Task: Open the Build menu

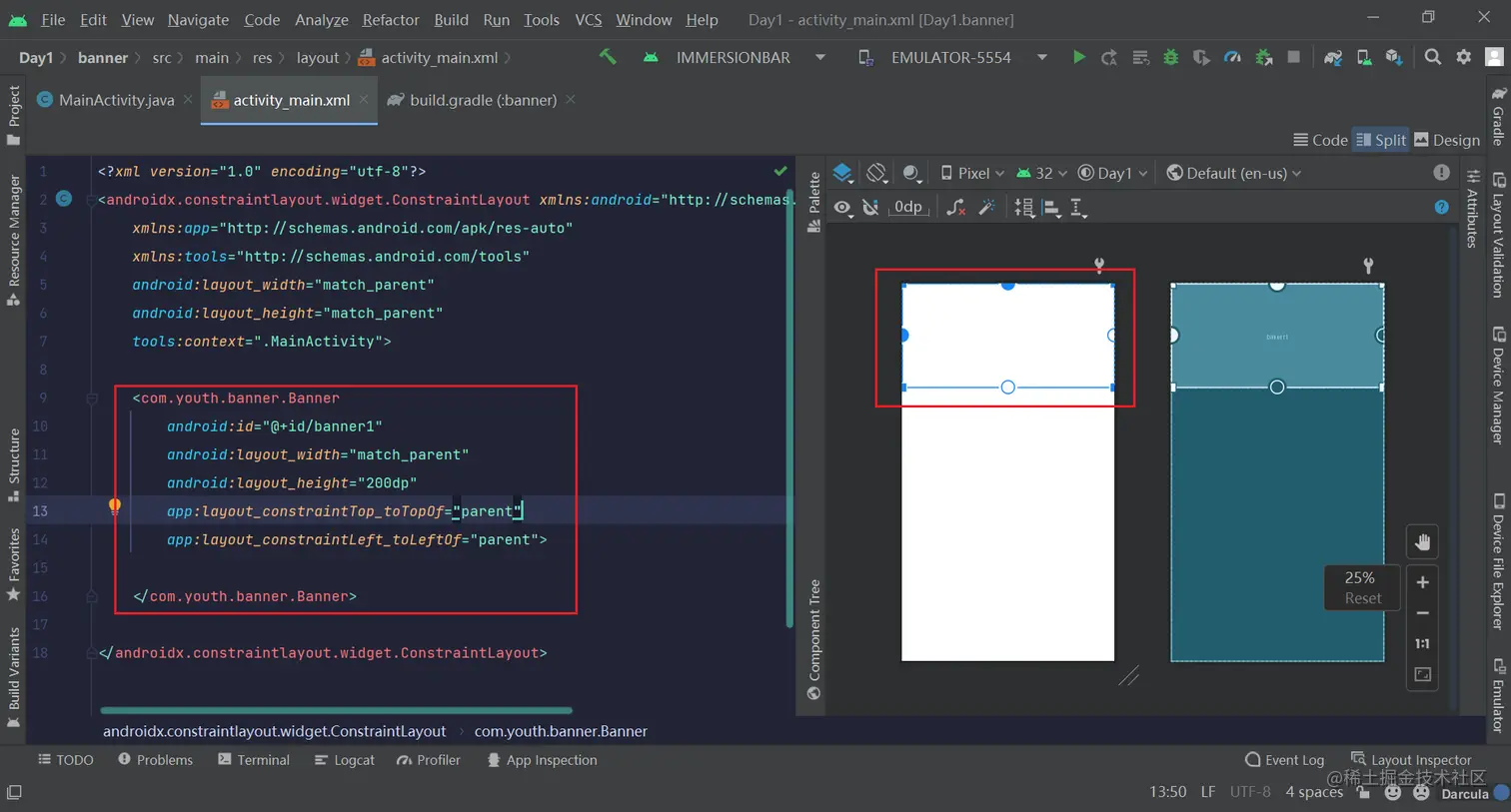Action: pos(451,19)
